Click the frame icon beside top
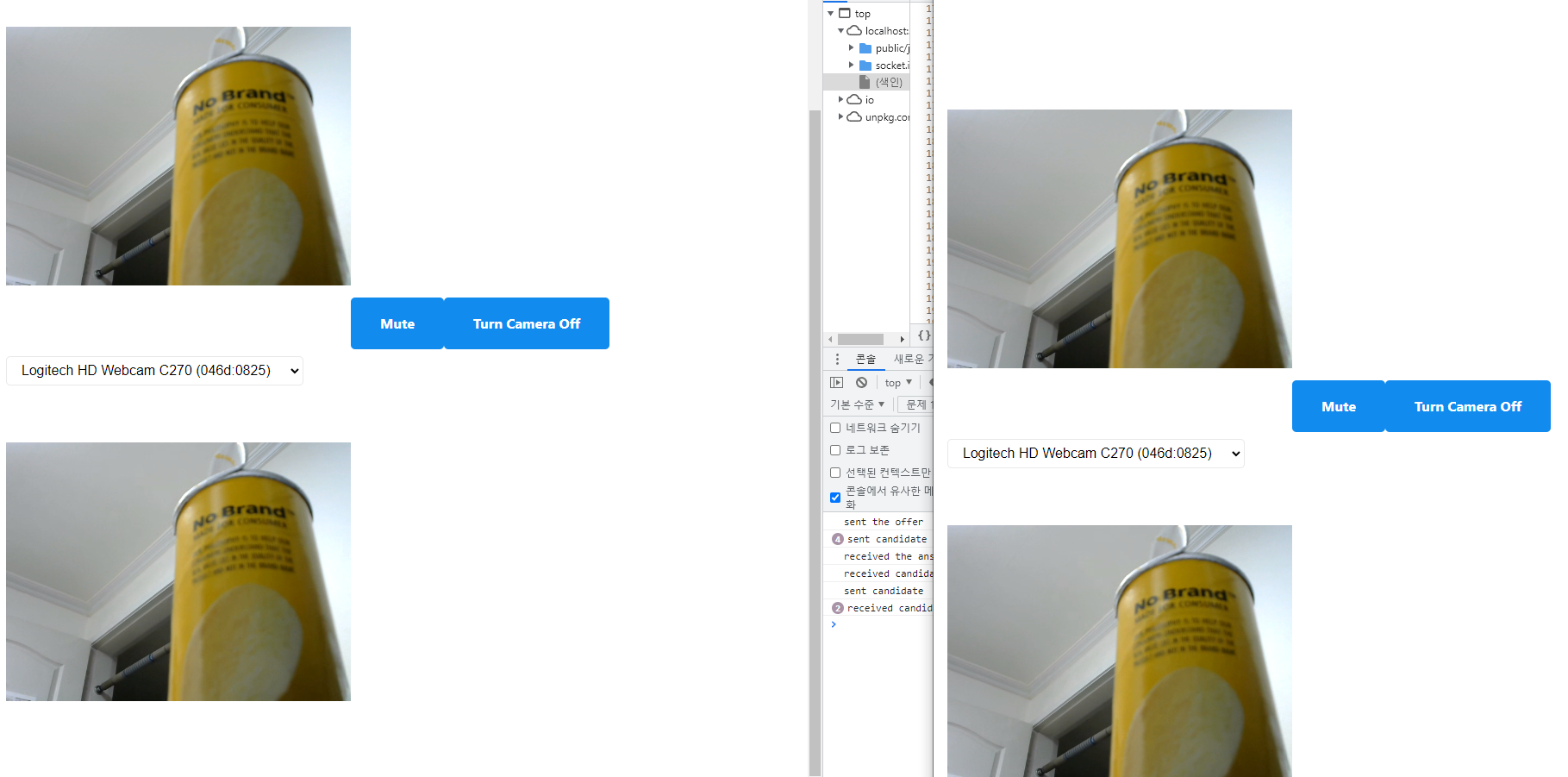Image resolution: width=1568 pixels, height=777 pixels. tap(845, 13)
